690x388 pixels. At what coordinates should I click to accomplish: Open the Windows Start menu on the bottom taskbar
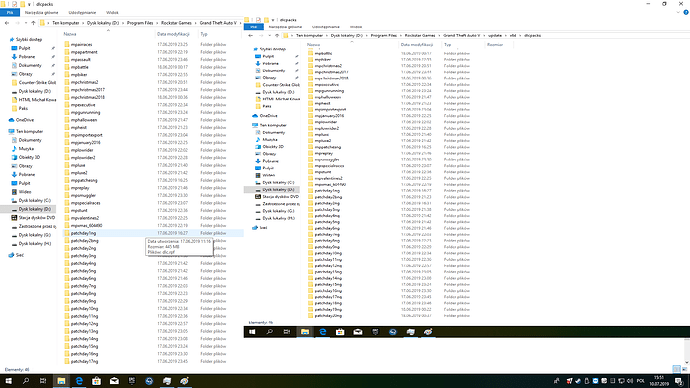[8, 381]
